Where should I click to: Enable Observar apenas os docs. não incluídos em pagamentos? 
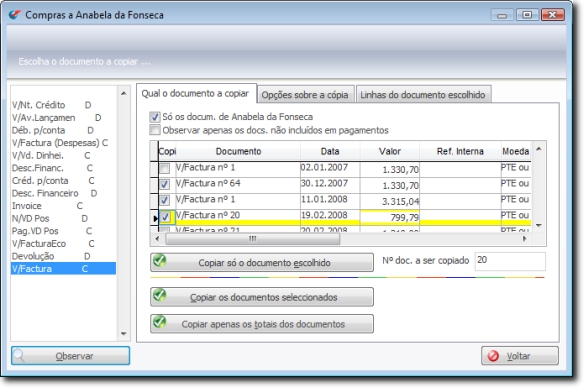tap(155, 130)
